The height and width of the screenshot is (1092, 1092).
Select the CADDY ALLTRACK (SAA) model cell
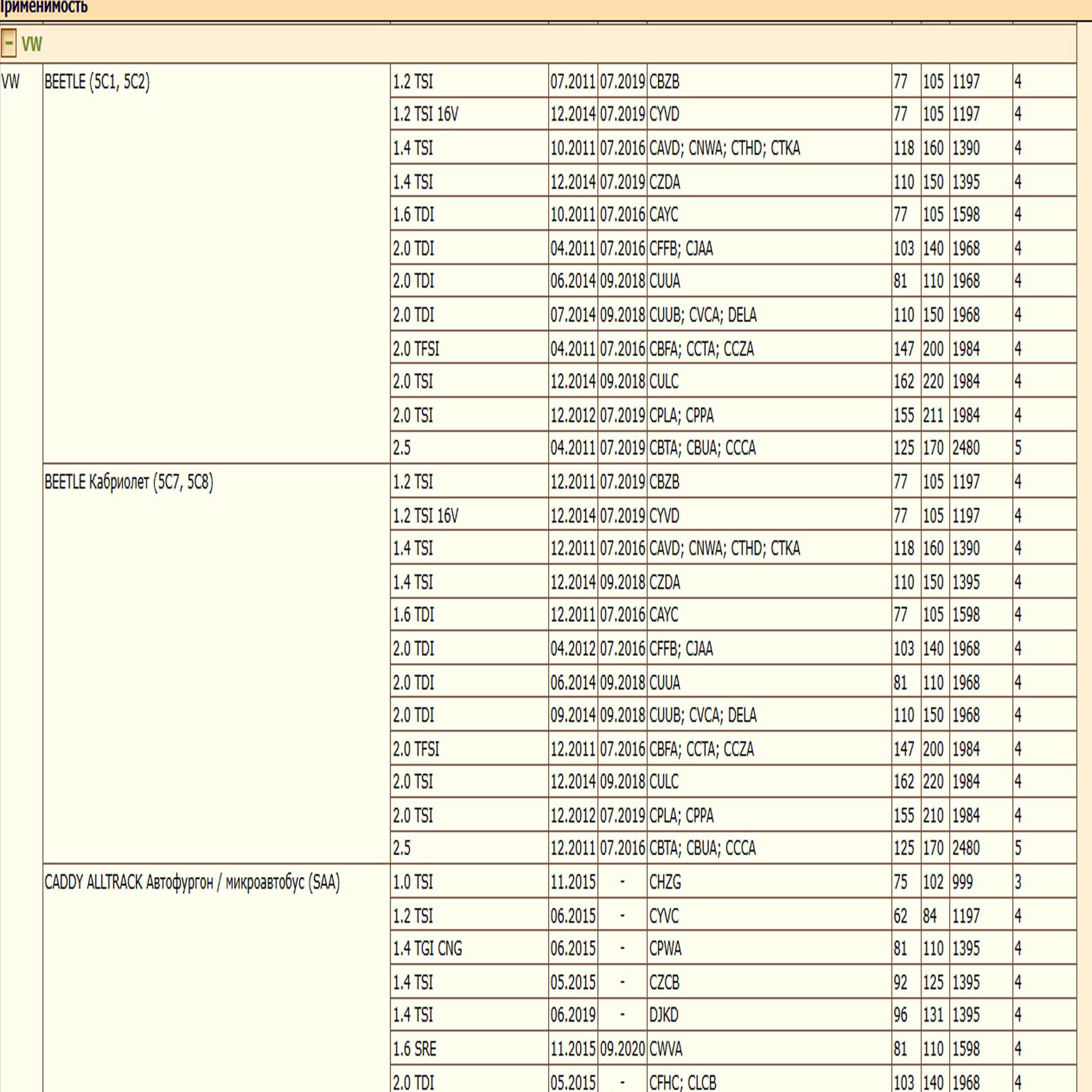point(192,882)
